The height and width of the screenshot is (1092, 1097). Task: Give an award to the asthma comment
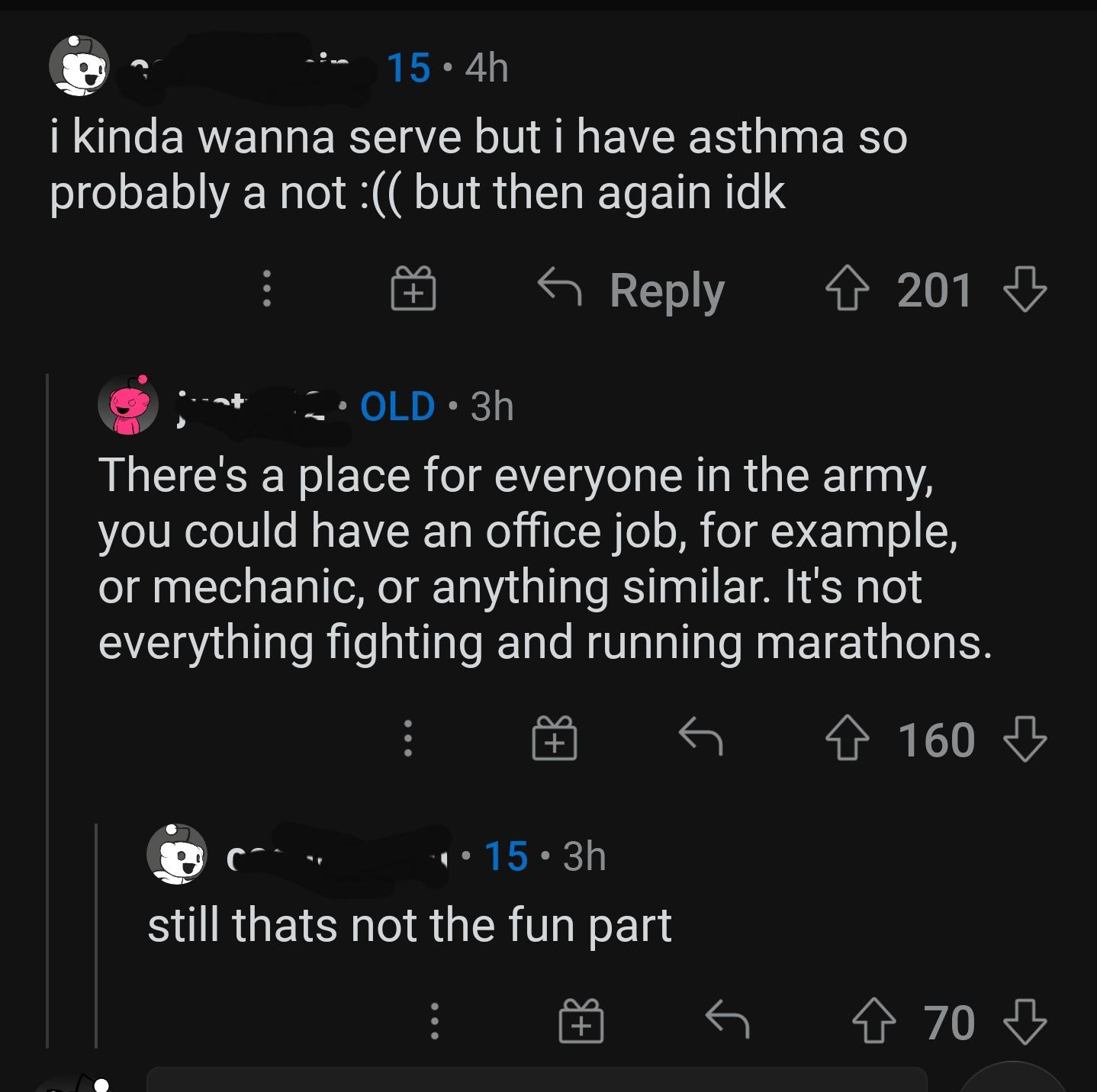[x=413, y=290]
